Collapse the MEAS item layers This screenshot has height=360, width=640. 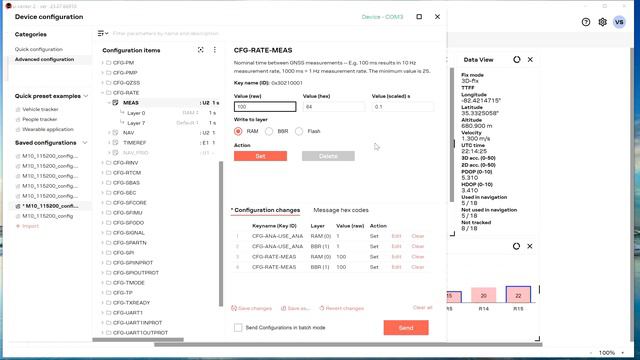[x=109, y=102]
